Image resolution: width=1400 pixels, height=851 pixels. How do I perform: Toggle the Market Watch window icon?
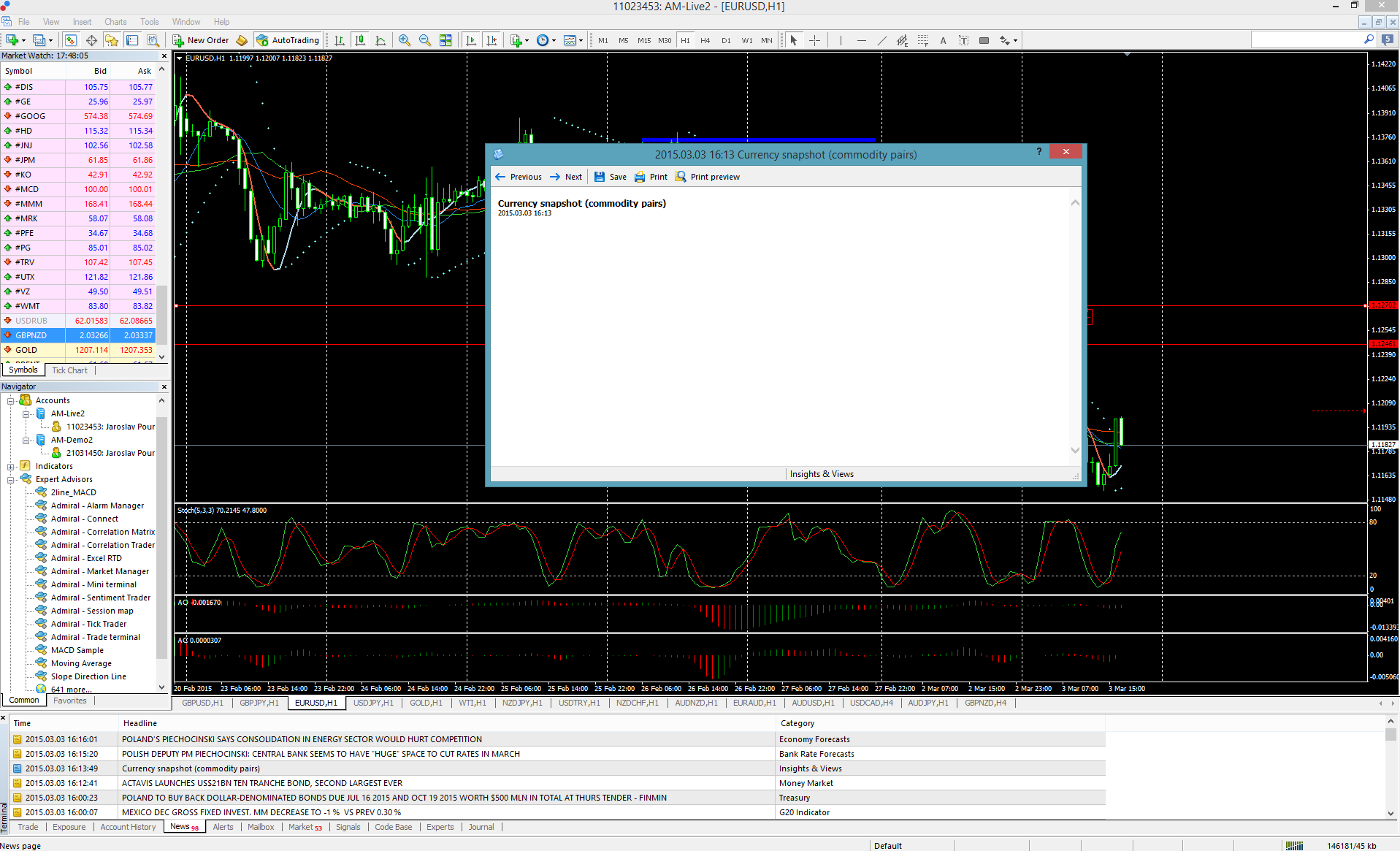(71, 40)
